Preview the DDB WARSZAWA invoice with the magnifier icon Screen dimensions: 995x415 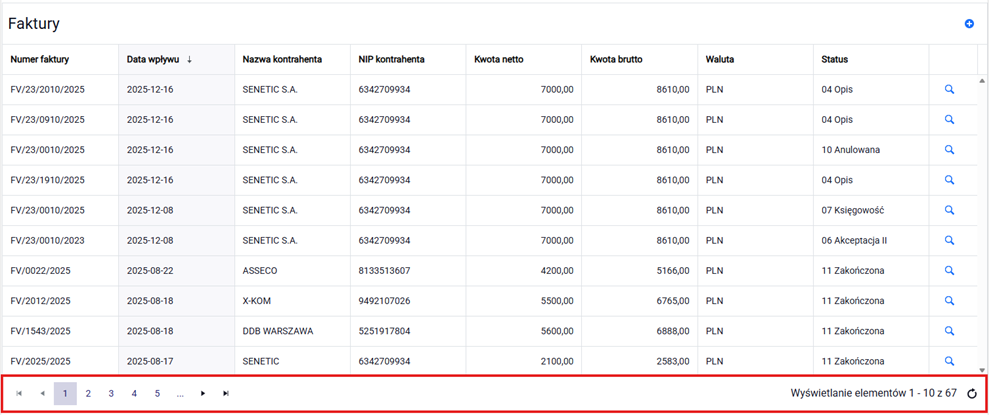coord(949,331)
